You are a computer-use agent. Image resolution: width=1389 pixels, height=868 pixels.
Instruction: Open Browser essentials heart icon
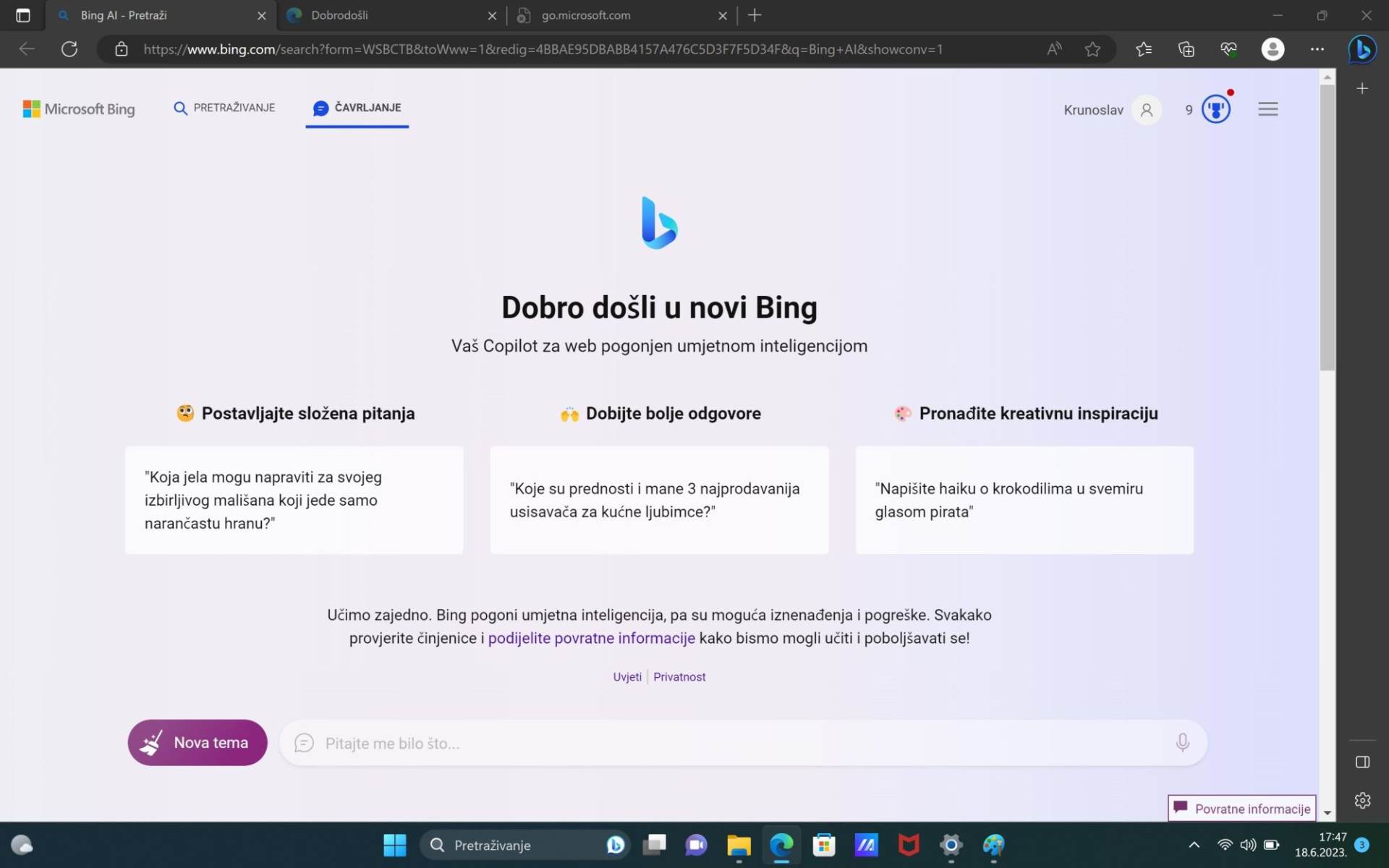tap(1228, 49)
